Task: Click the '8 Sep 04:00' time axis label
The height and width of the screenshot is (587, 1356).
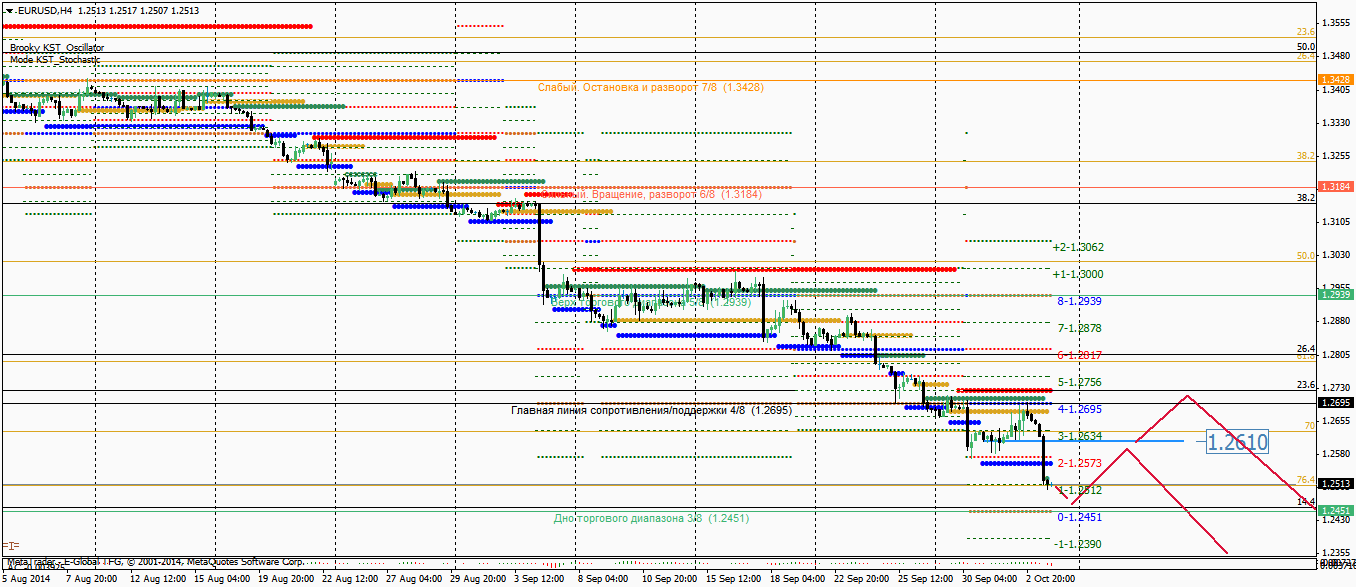Action: click(x=603, y=579)
